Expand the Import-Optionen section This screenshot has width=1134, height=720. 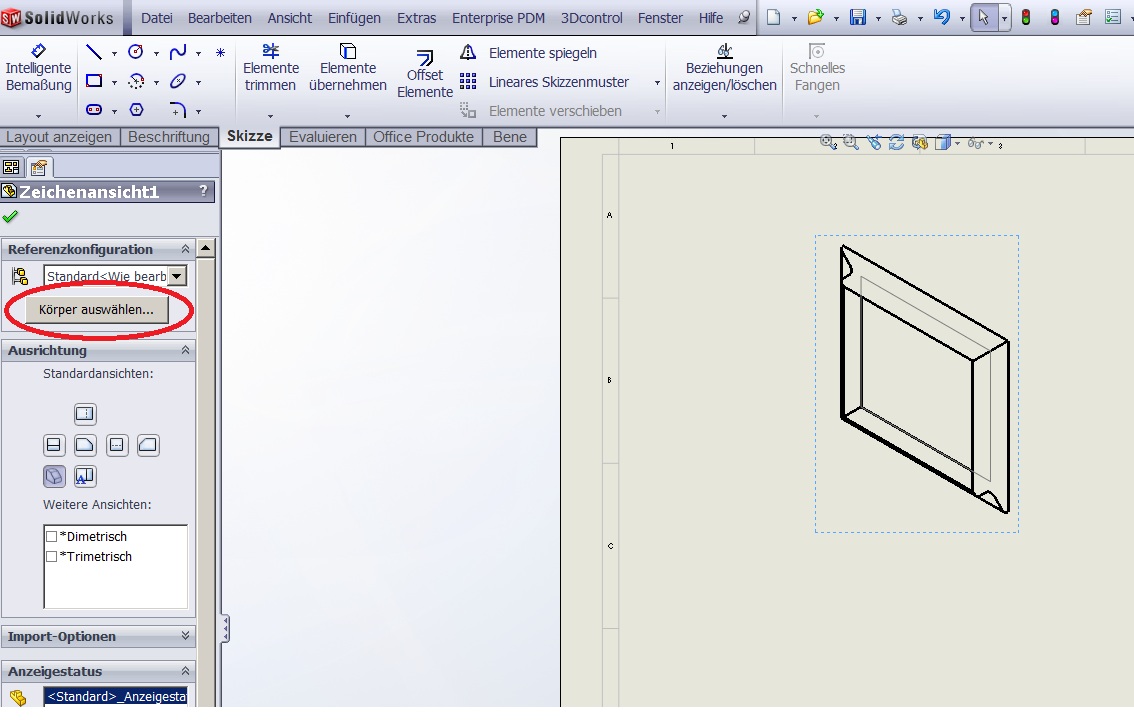185,636
